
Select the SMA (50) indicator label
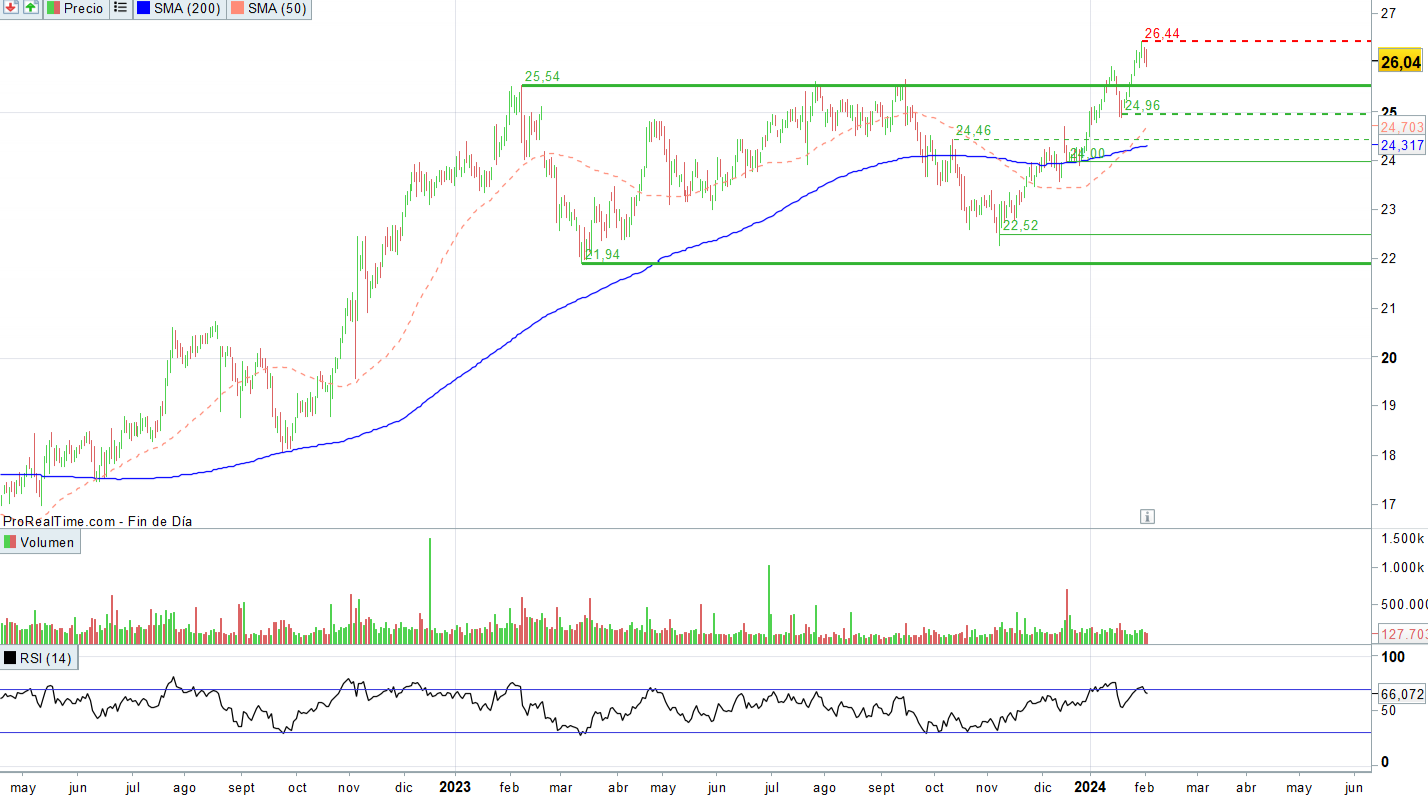tap(276, 8)
